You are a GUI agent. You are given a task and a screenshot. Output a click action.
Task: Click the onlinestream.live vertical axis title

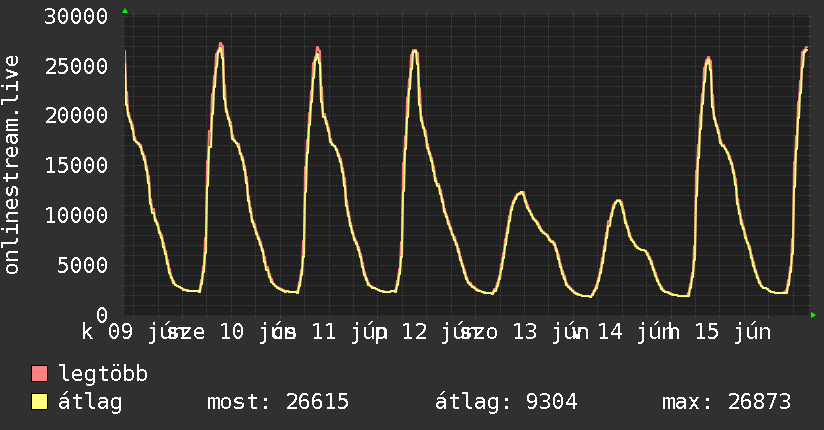click(11, 165)
